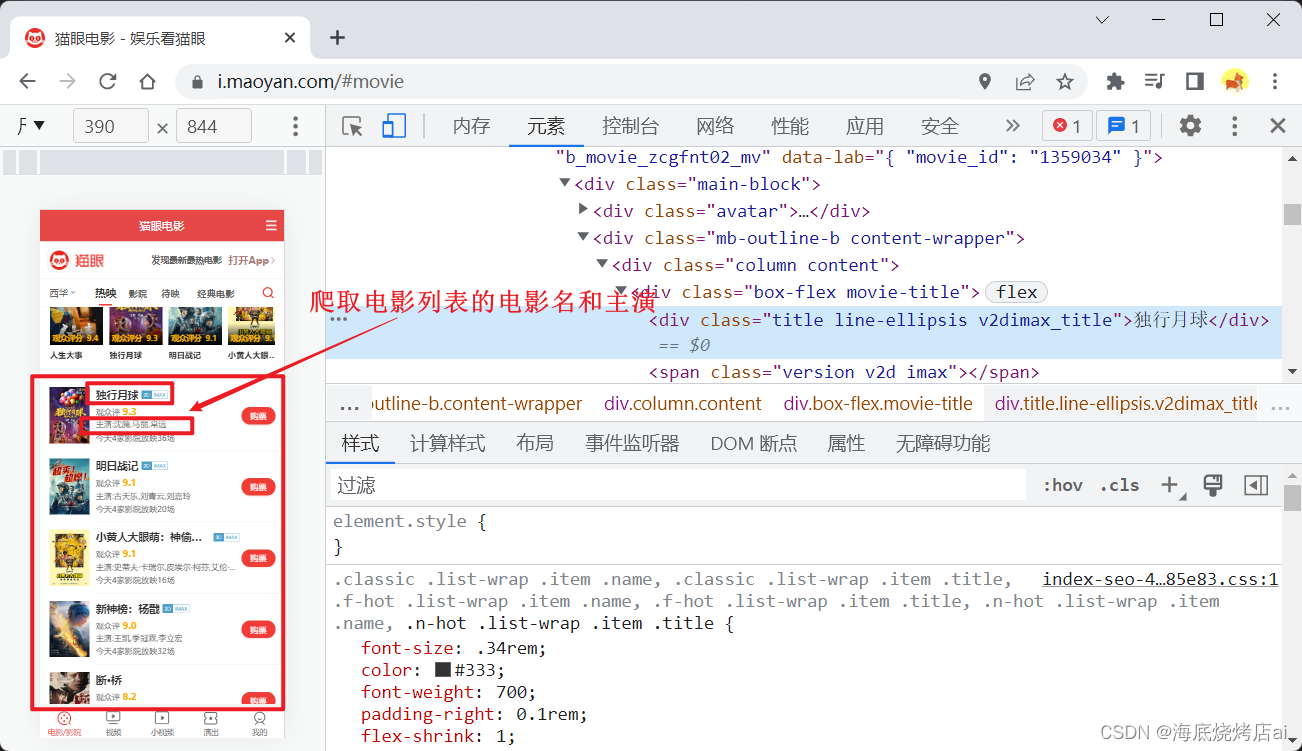Toggle device toolbar emulation icon

coord(393,126)
